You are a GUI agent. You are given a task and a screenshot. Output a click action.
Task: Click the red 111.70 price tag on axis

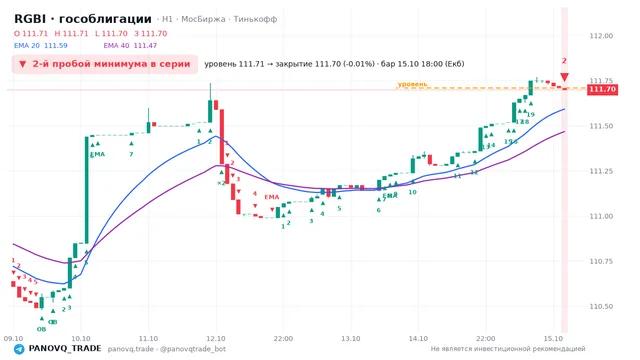pyautogui.click(x=602, y=89)
